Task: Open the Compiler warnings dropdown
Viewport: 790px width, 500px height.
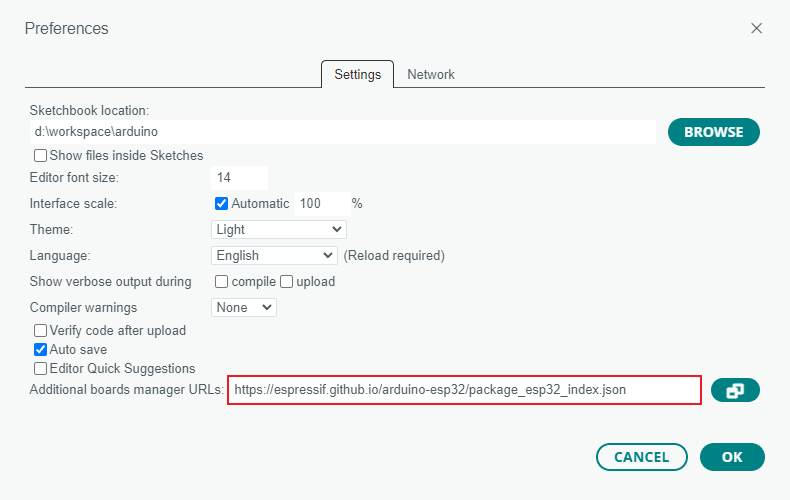Action: (244, 307)
